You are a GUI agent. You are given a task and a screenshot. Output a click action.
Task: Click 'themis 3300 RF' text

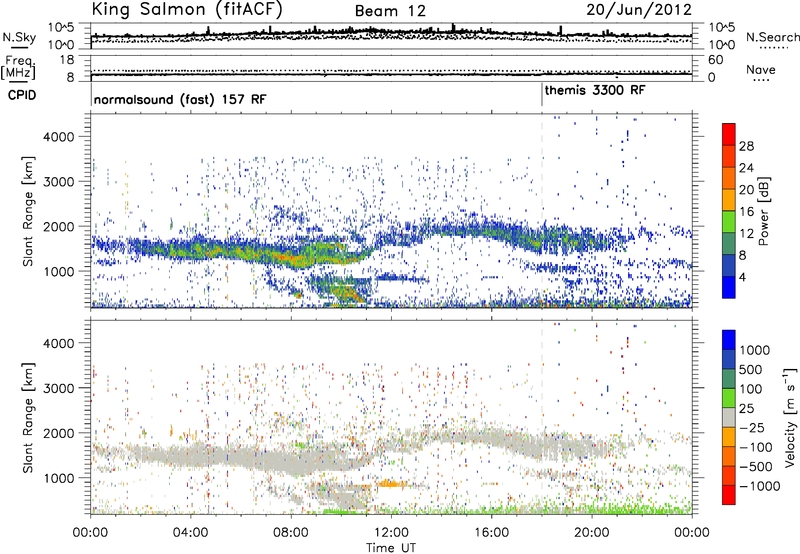pos(595,91)
